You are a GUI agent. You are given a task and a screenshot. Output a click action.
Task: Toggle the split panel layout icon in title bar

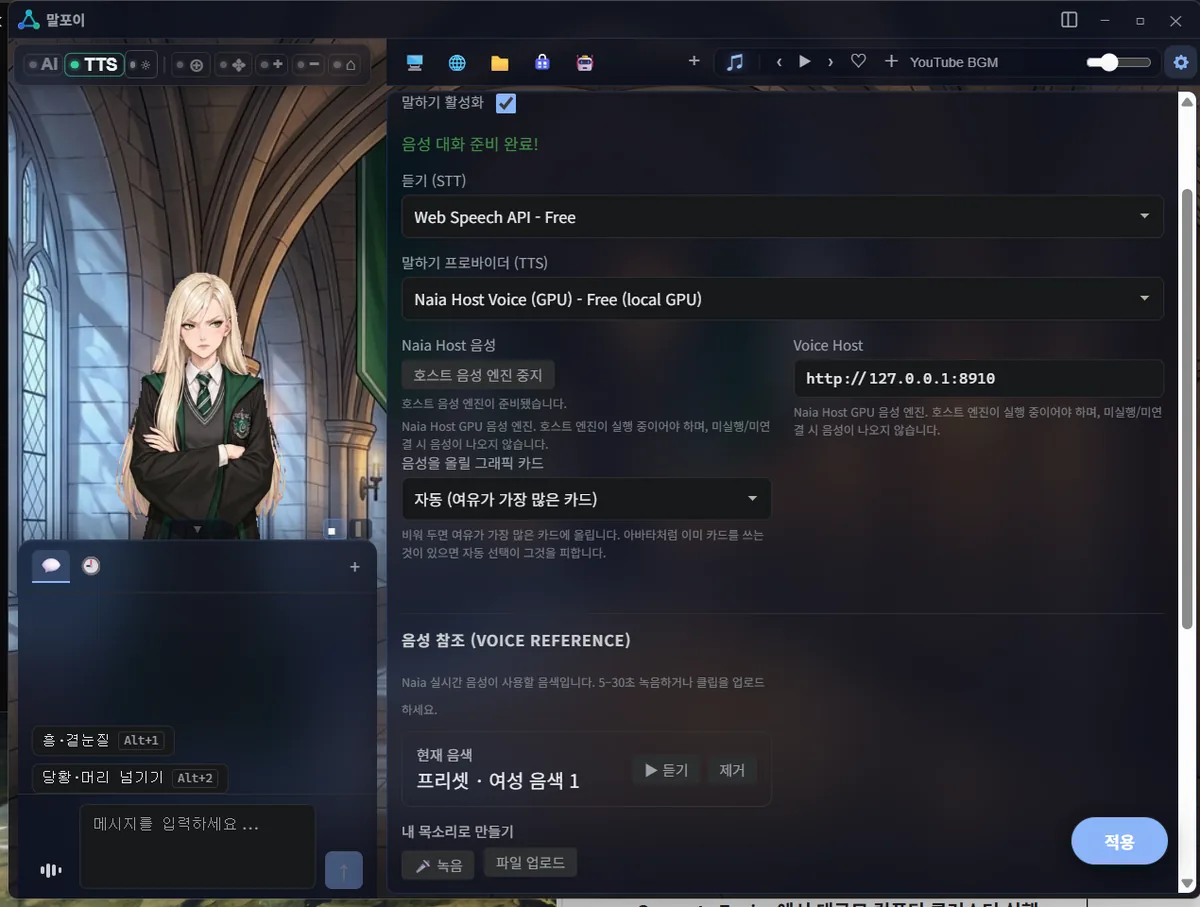coord(1069,20)
